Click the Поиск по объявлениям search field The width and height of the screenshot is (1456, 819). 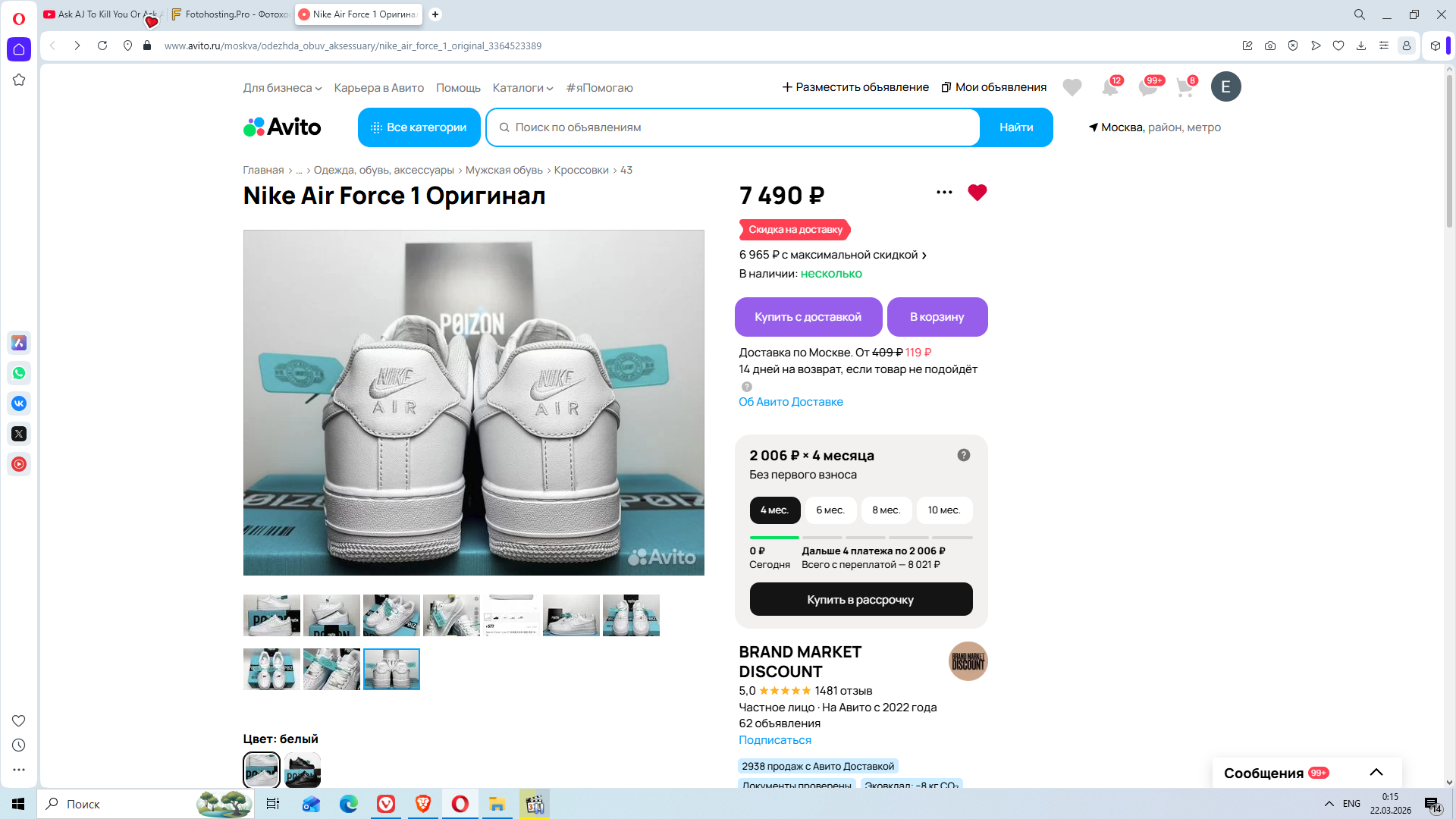pos(732,127)
